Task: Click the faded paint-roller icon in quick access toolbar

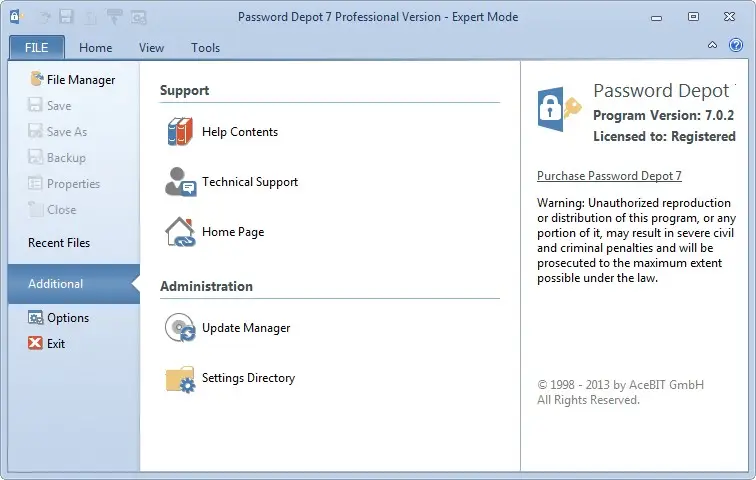Action: tap(114, 17)
